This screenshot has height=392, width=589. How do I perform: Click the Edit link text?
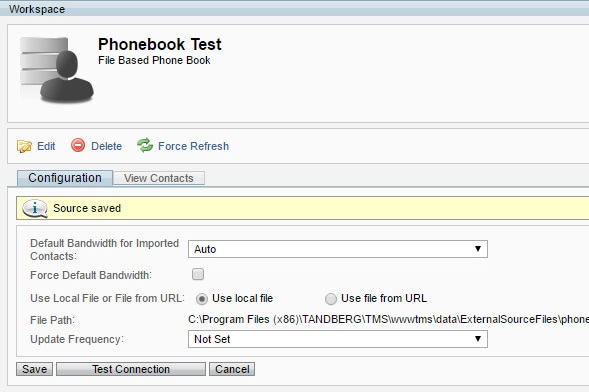pos(46,146)
